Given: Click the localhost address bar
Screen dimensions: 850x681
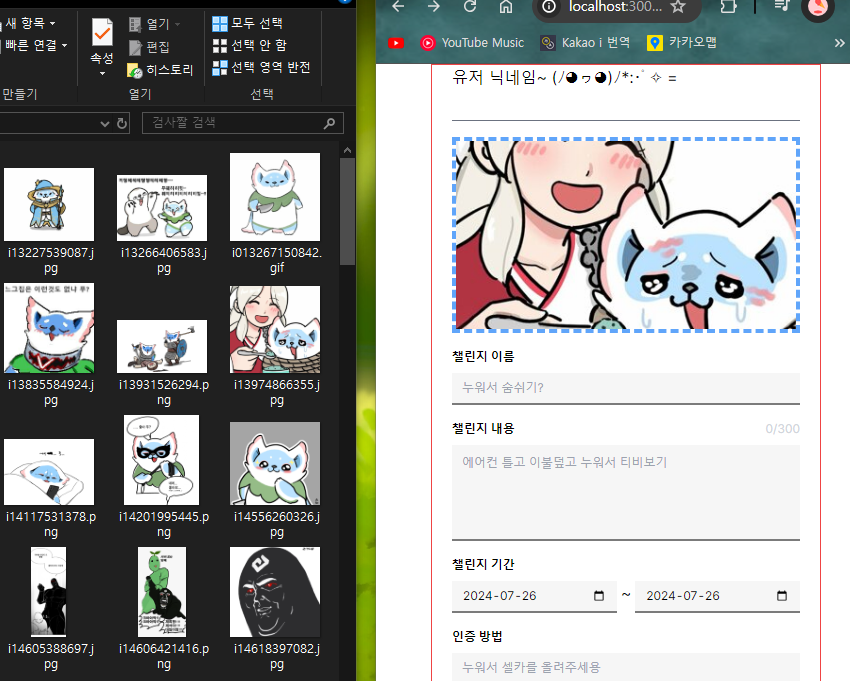Looking at the screenshot, I should click(615, 7).
